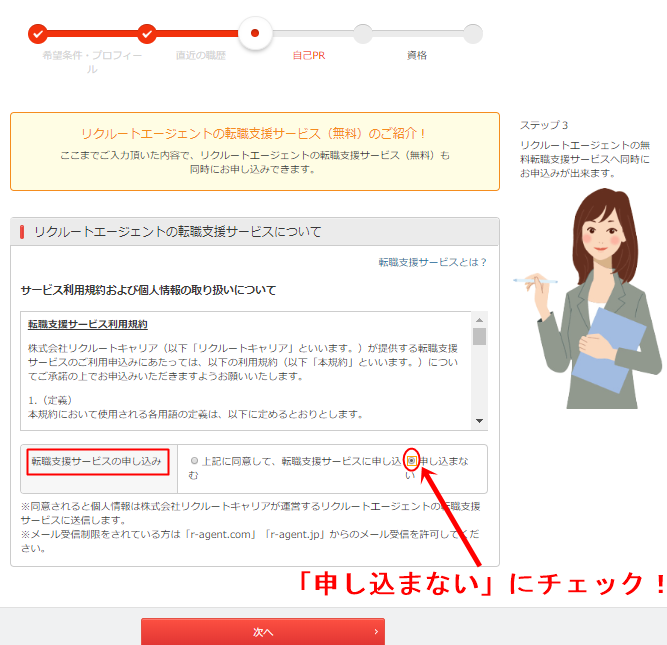Image resolution: width=667 pixels, height=645 pixels.
Task: Select the 希望条件・プロフィール step label
Action: click(92, 62)
